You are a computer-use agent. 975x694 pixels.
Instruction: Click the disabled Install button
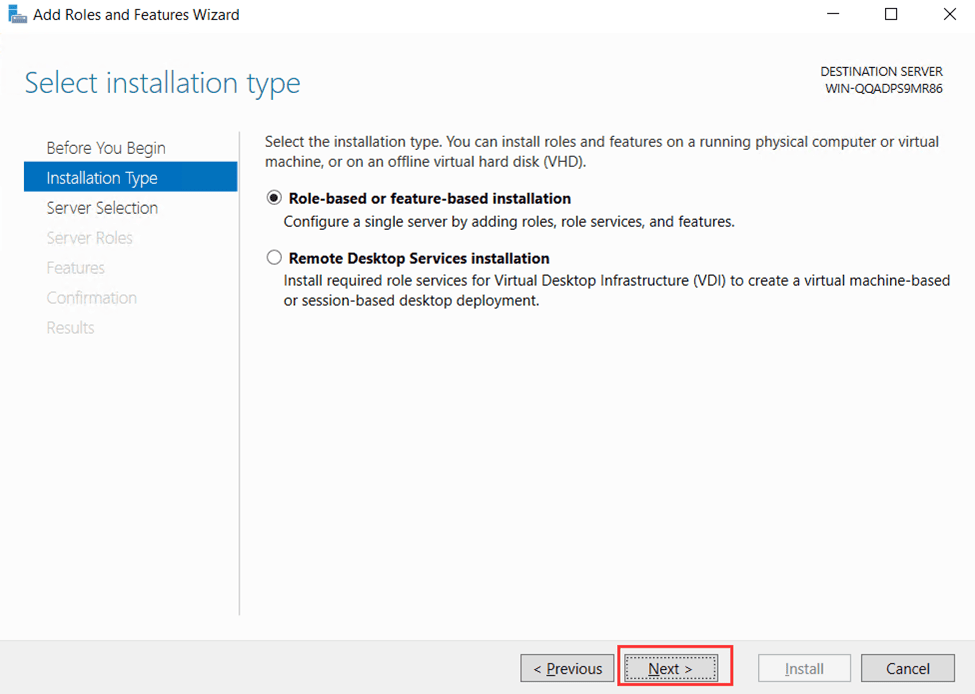coord(804,667)
